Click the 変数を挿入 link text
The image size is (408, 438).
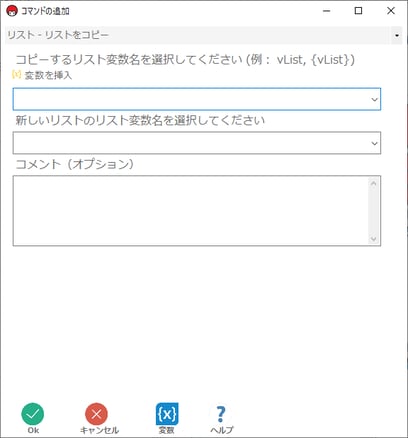tap(48, 75)
